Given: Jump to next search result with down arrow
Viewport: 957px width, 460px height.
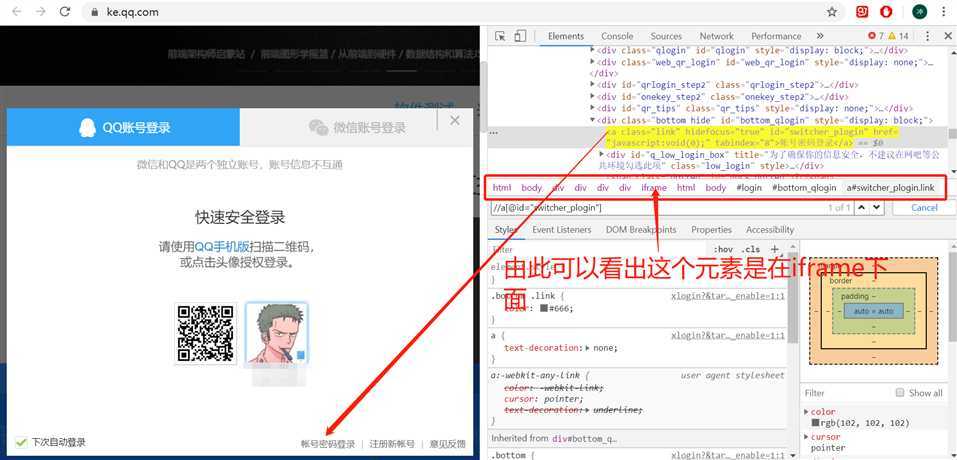Looking at the screenshot, I should click(877, 207).
